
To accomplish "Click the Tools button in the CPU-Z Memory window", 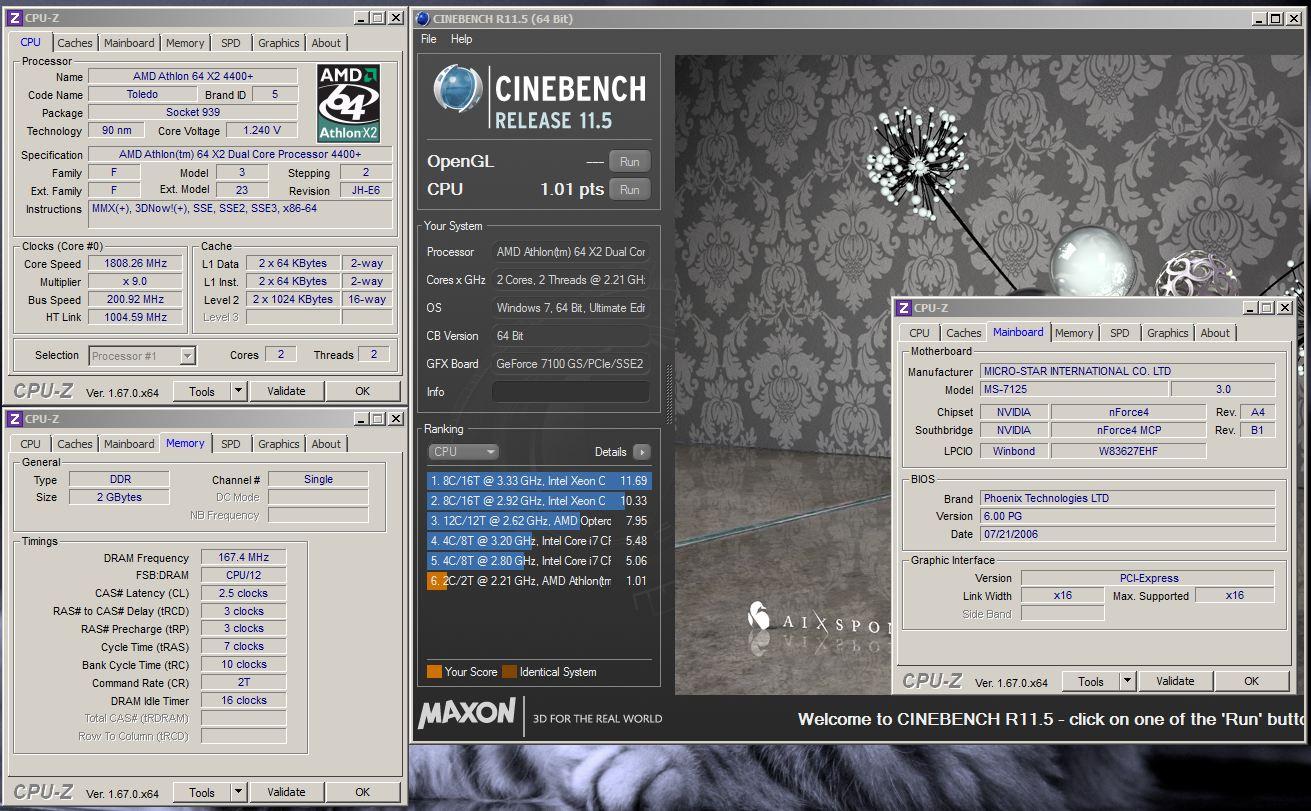I will pyautogui.click(x=202, y=792).
